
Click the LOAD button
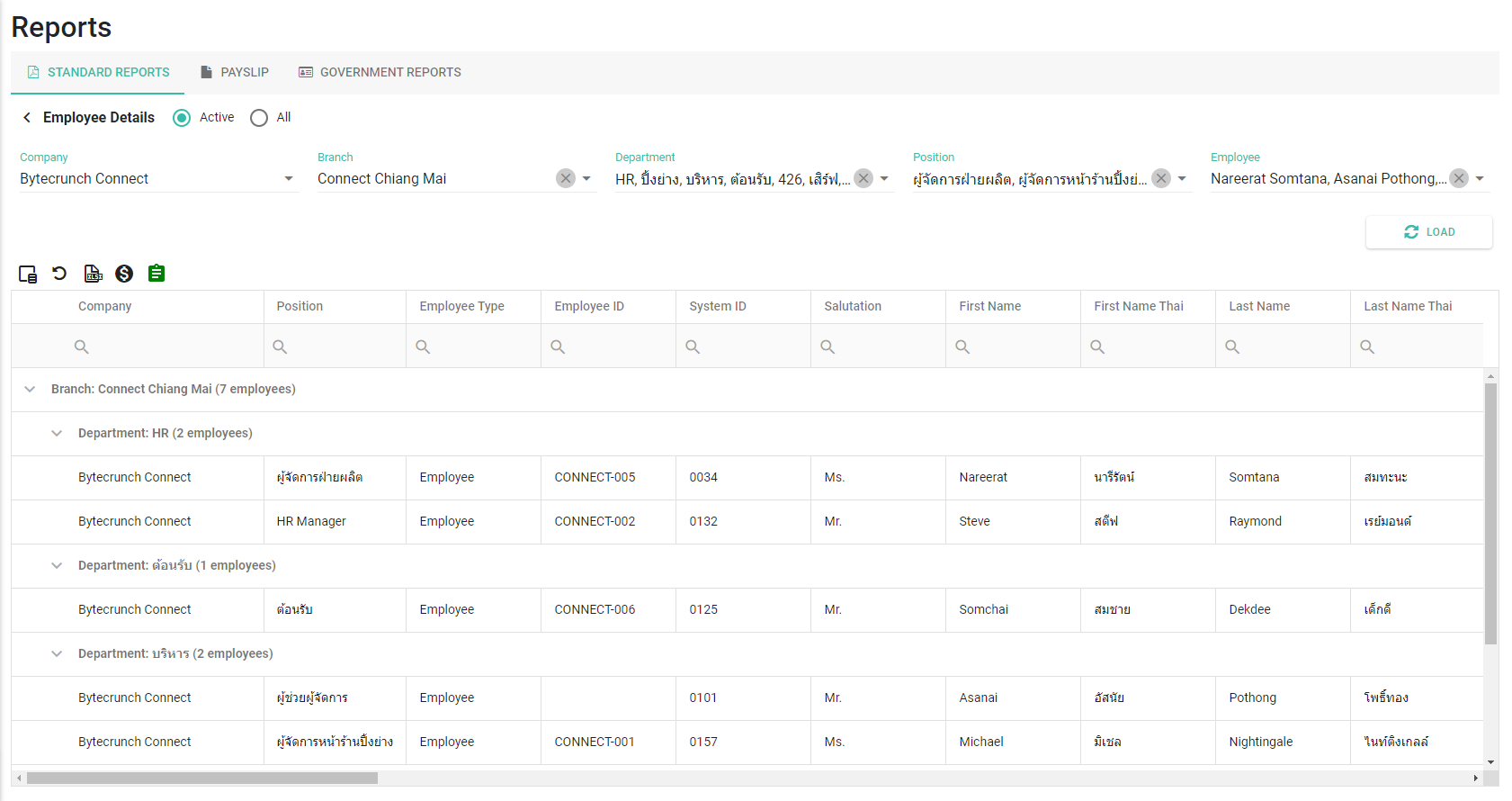pos(1429,232)
